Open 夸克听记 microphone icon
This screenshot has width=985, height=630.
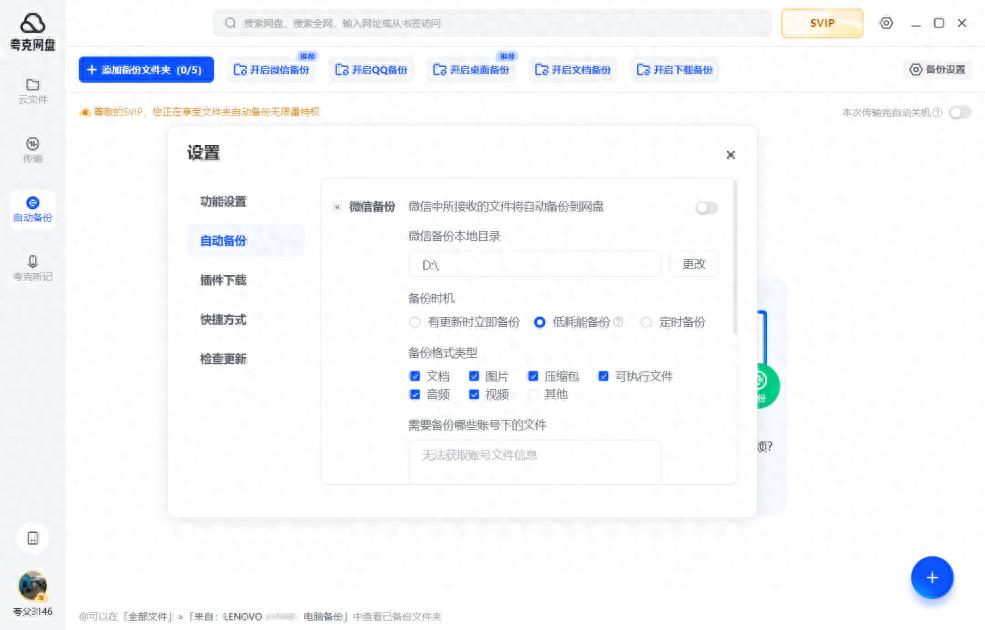(x=32, y=266)
